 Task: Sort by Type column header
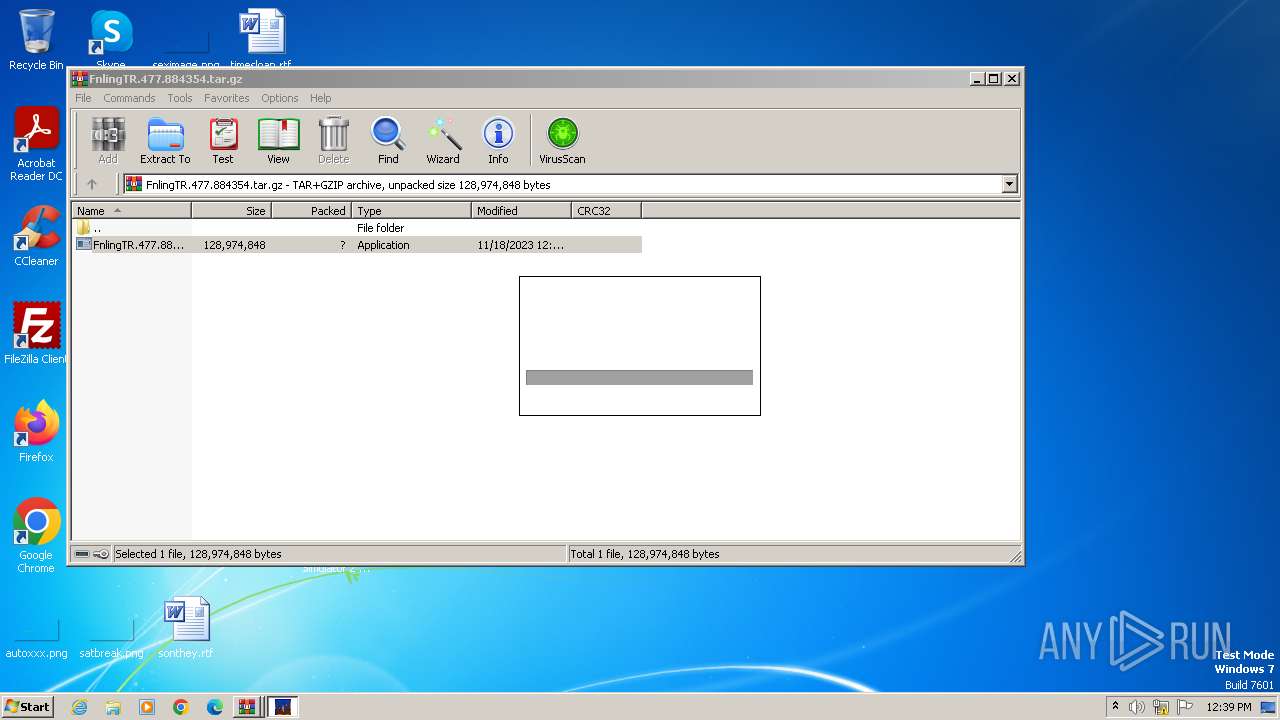pyautogui.click(x=411, y=211)
